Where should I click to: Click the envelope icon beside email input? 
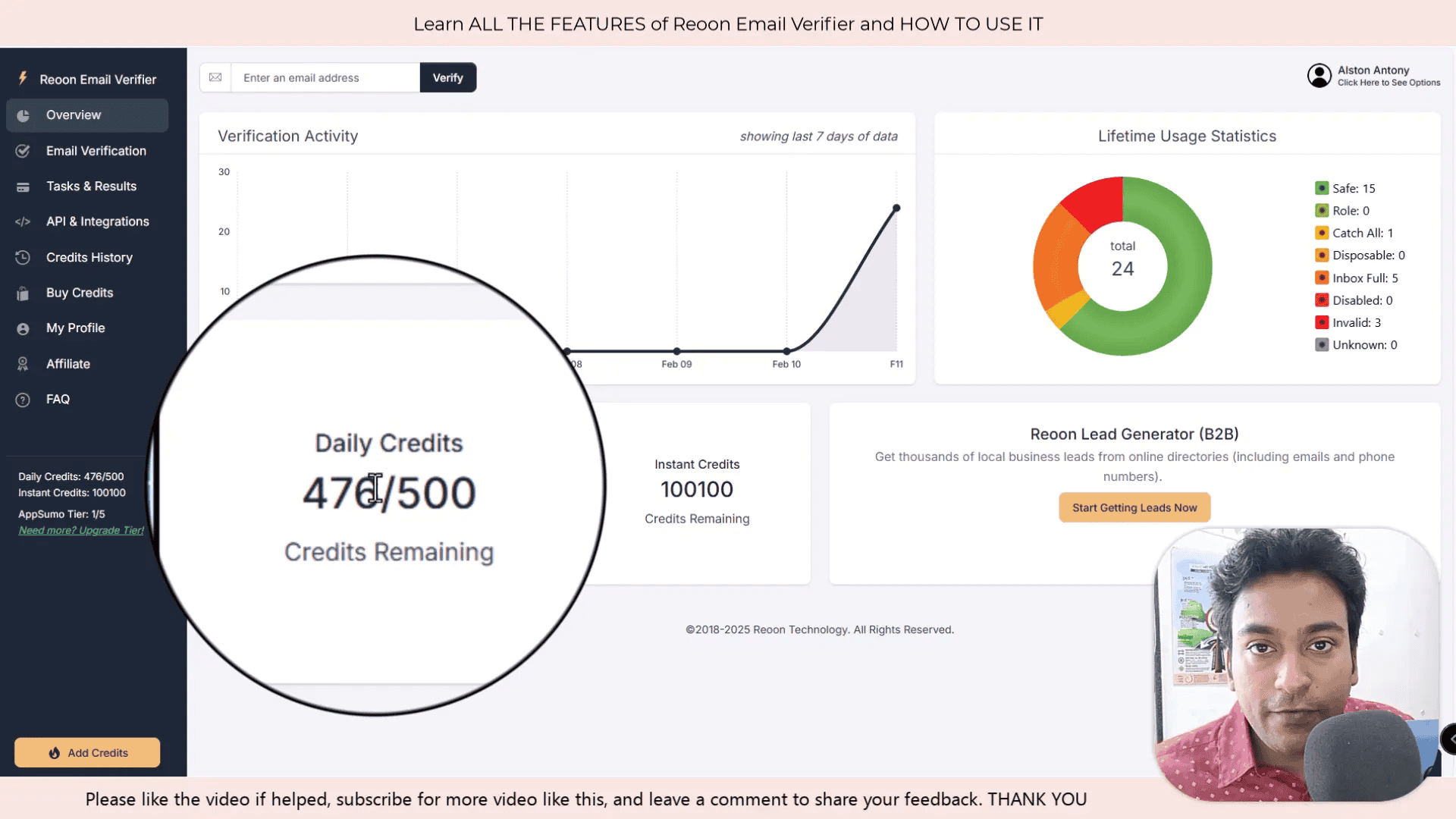pos(215,77)
